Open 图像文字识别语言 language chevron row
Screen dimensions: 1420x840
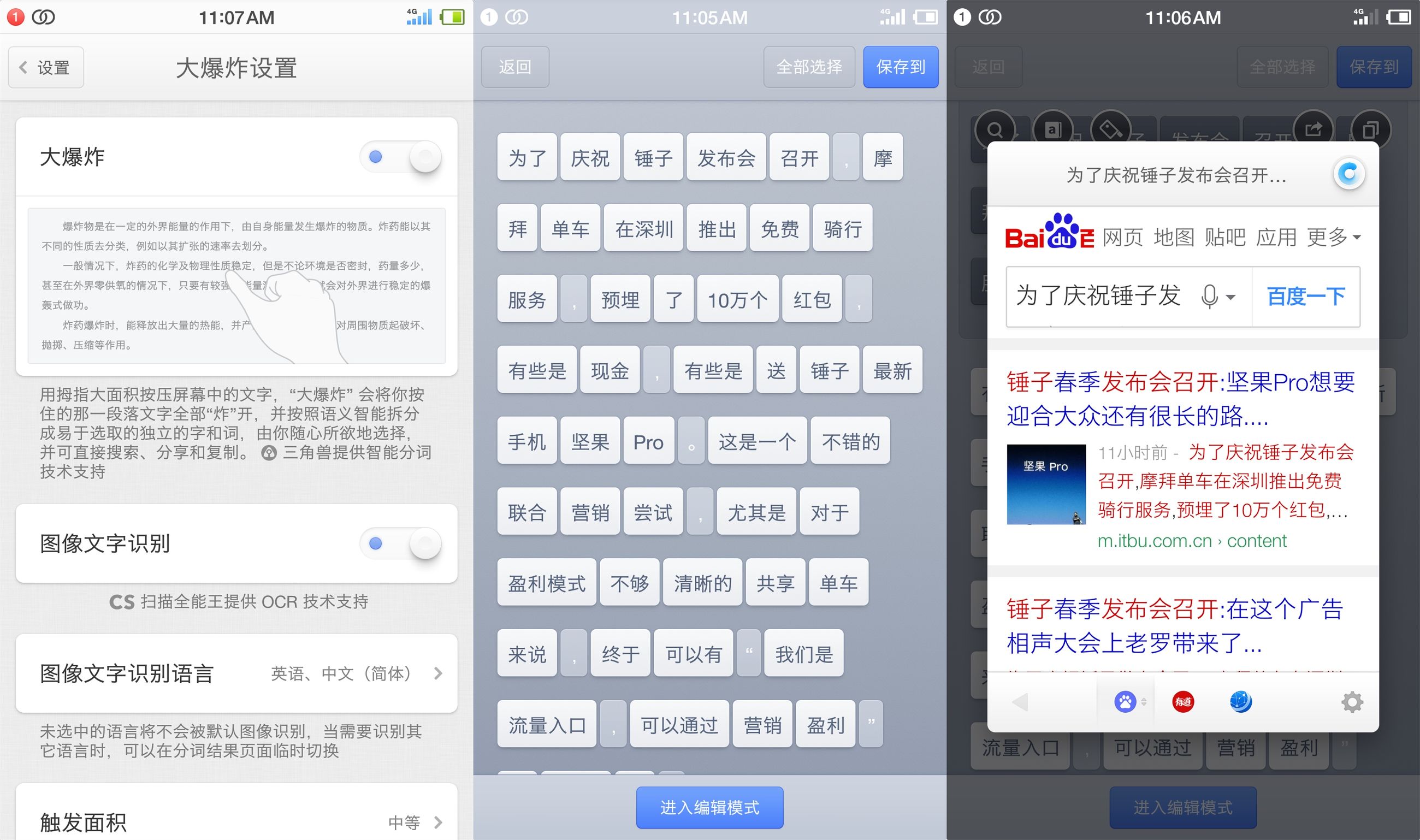[x=236, y=673]
